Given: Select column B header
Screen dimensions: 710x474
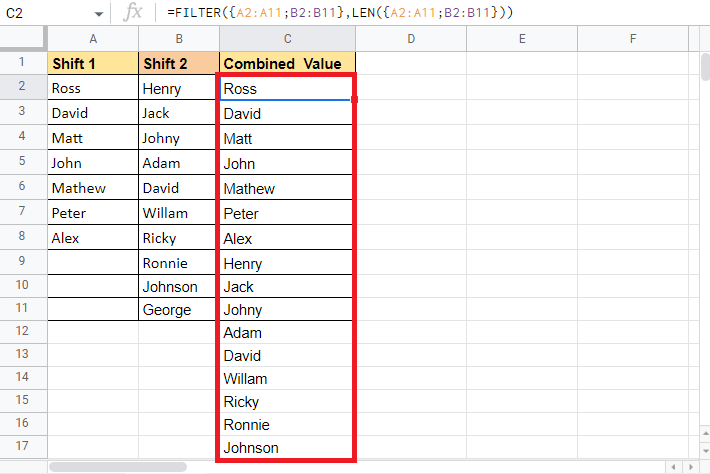Looking at the screenshot, I should (x=179, y=39).
